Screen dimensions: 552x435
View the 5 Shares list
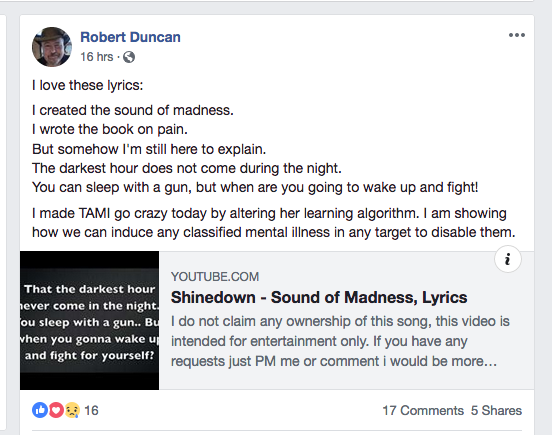coord(496,410)
